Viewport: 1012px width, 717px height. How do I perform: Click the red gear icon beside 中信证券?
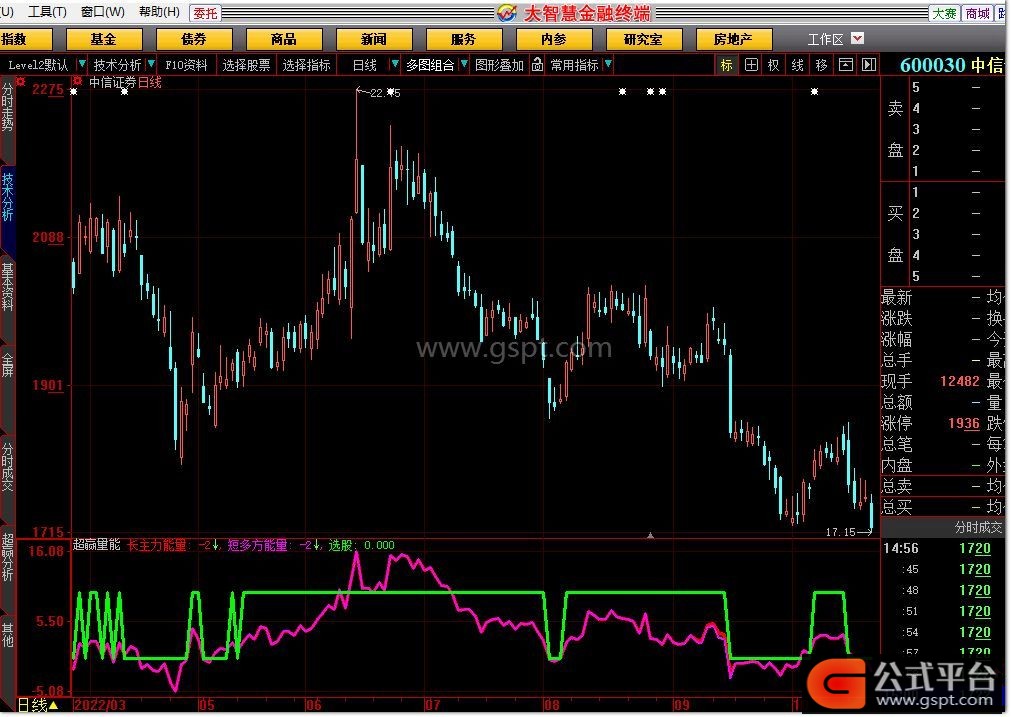(77, 81)
